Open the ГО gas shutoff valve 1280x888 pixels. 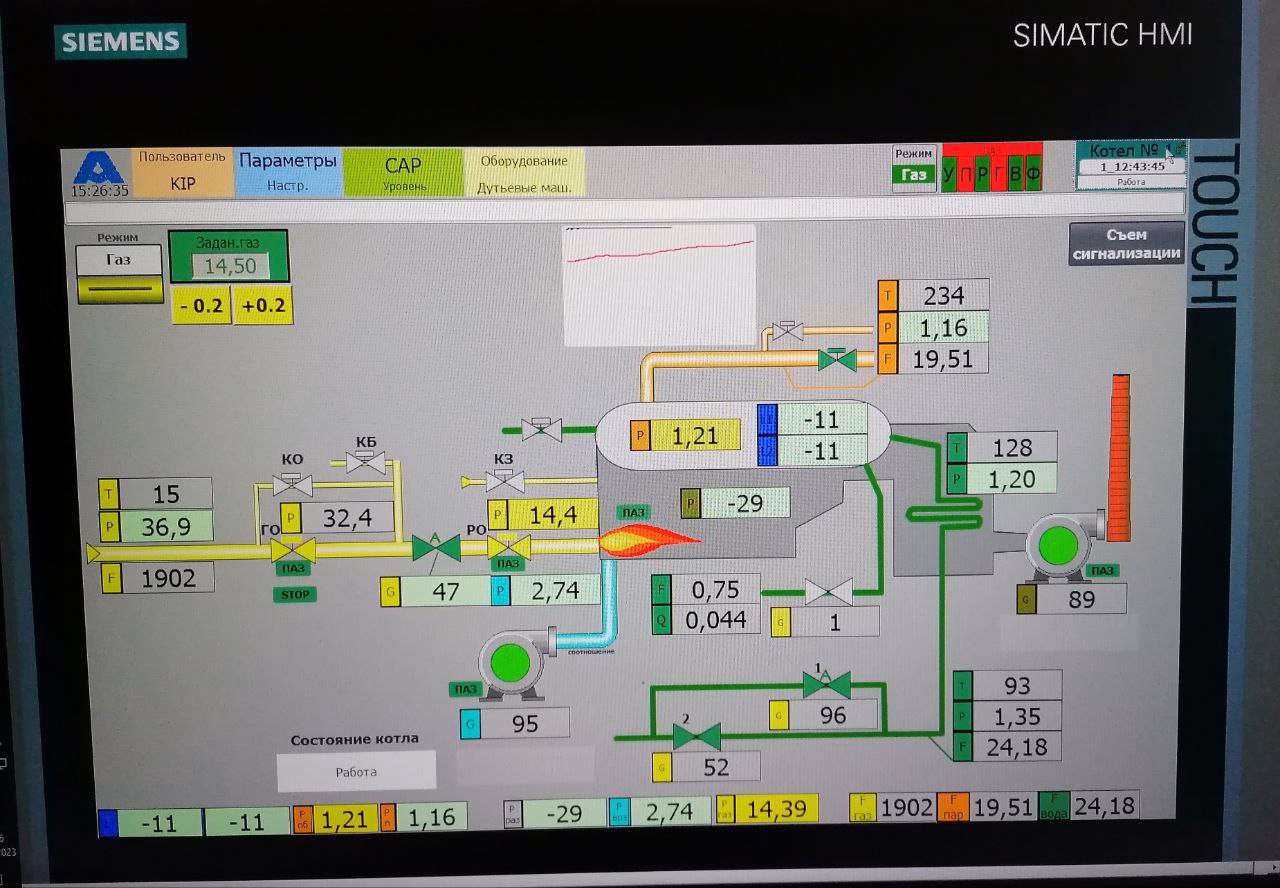tap(293, 549)
